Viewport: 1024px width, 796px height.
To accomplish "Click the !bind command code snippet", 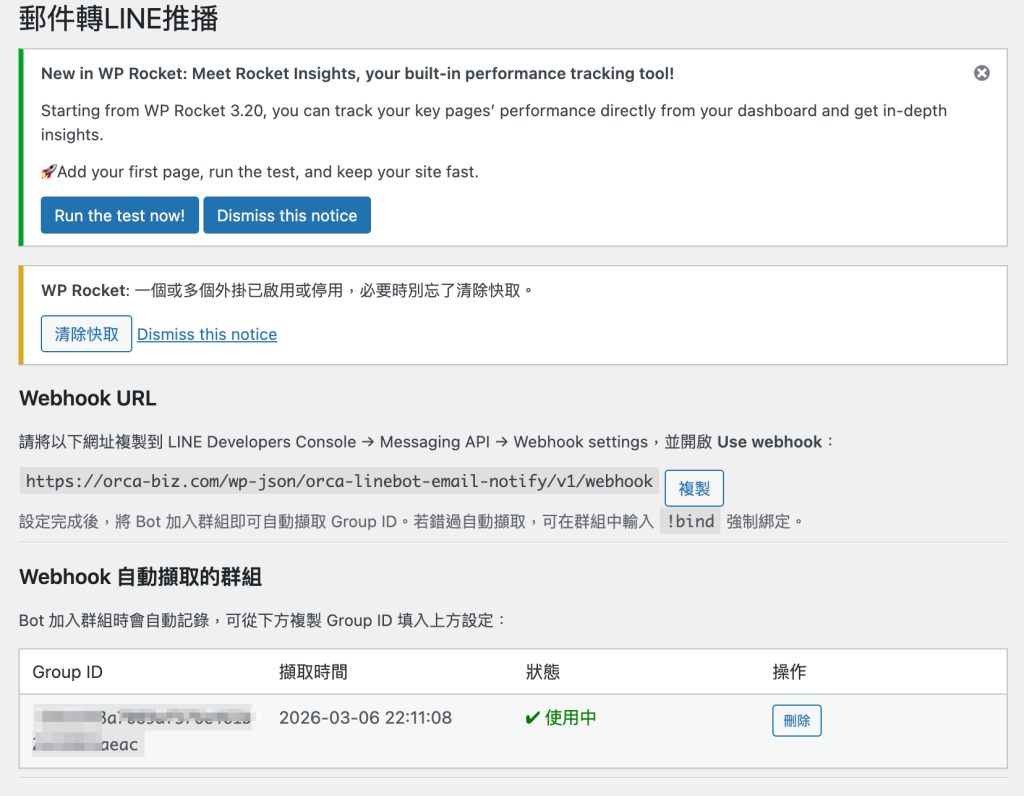I will 690,521.
